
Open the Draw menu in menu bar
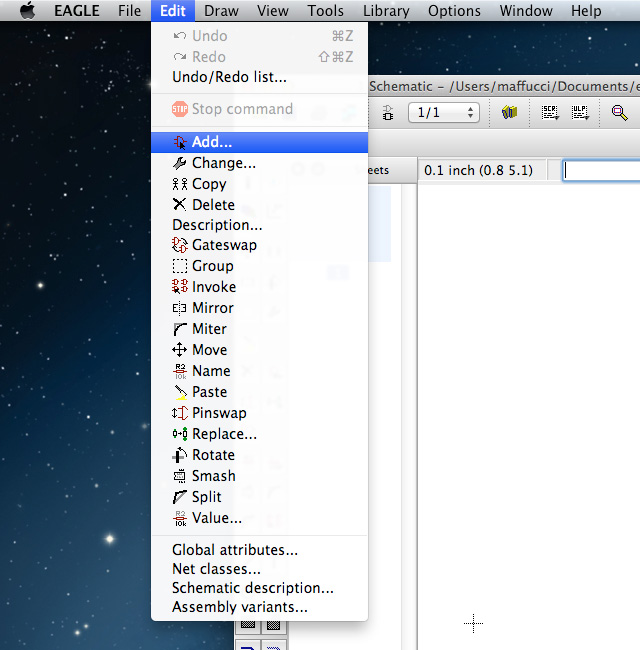[x=221, y=11]
